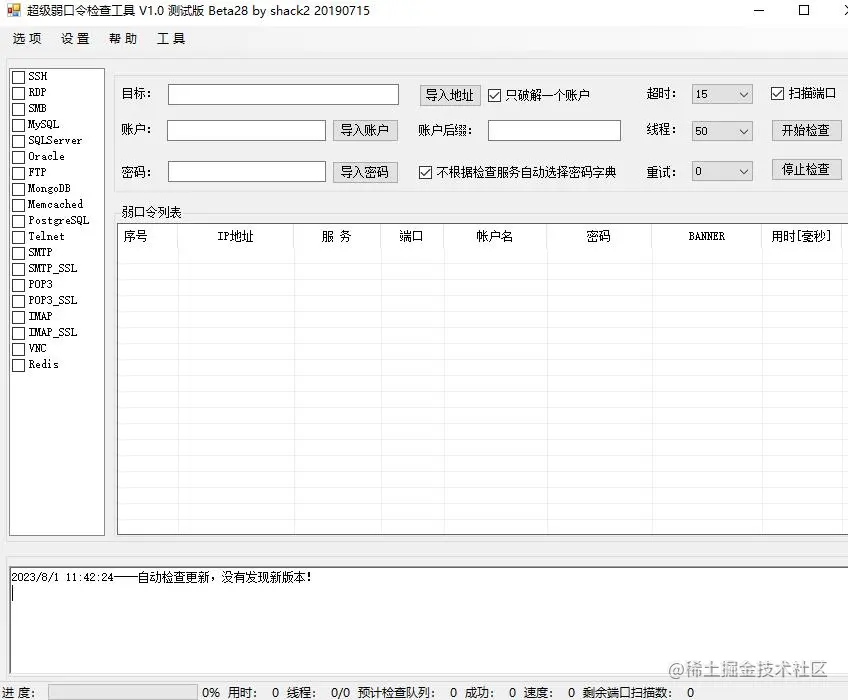Select the Telnet checkbox
848x700 pixels.
pos(18,237)
